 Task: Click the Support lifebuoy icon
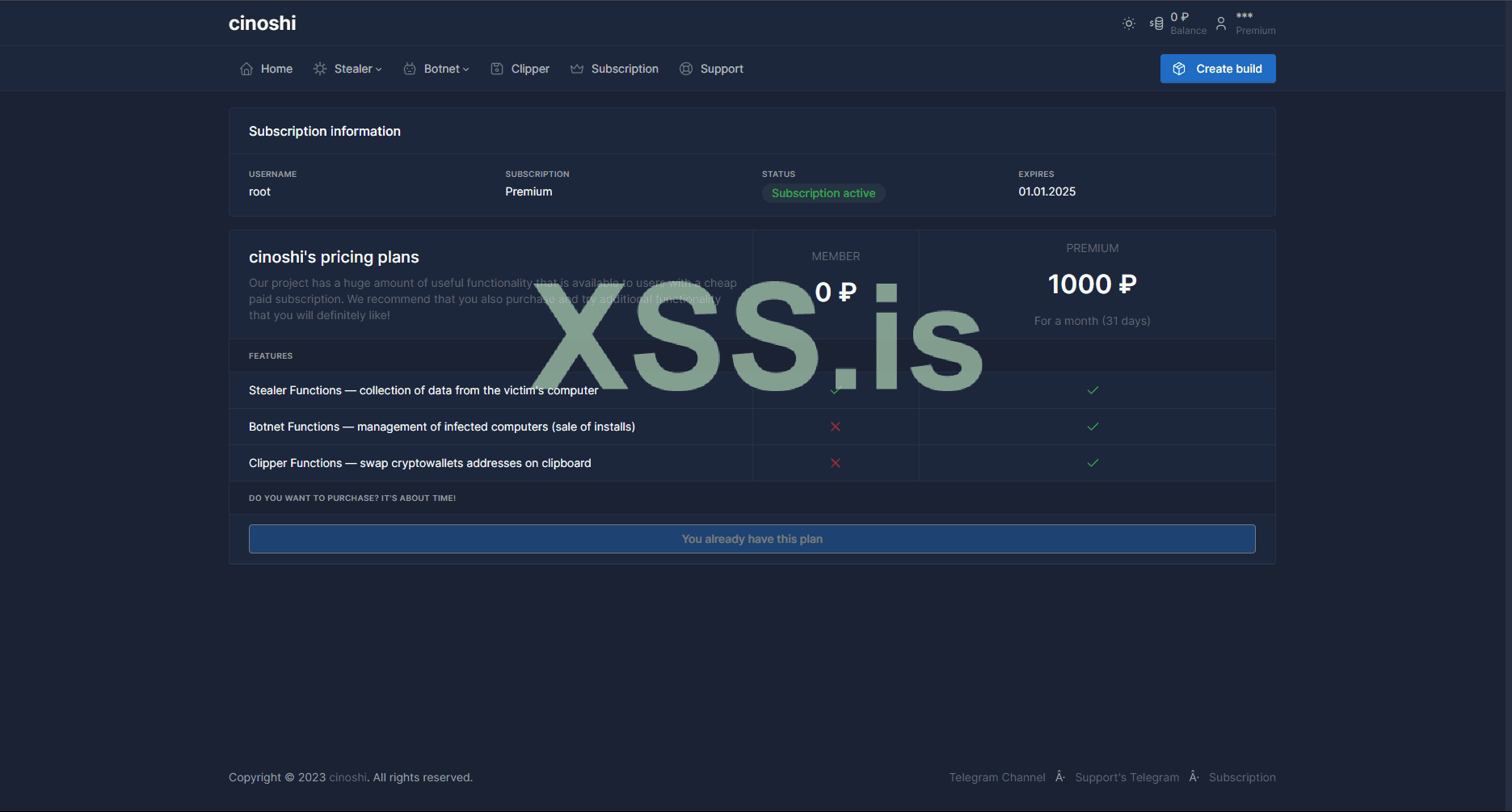(686, 69)
